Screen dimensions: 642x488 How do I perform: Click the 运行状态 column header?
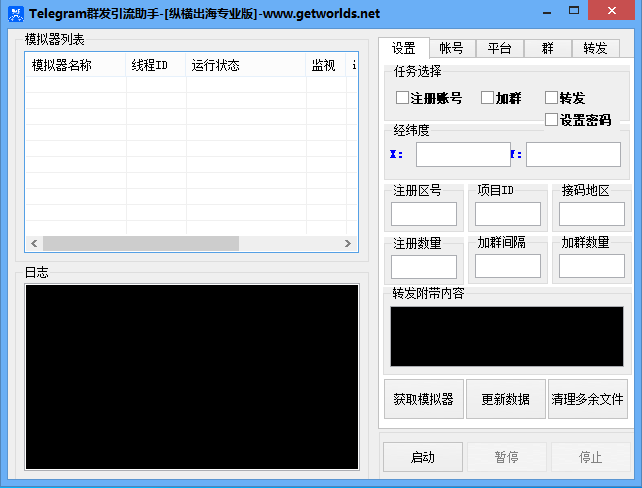tap(246, 65)
